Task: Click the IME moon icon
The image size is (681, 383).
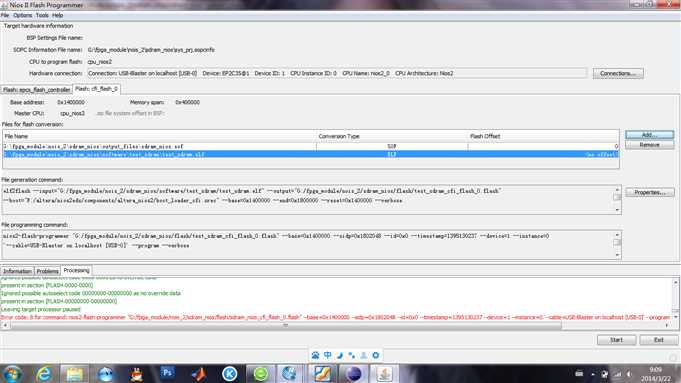Action: 340,355
